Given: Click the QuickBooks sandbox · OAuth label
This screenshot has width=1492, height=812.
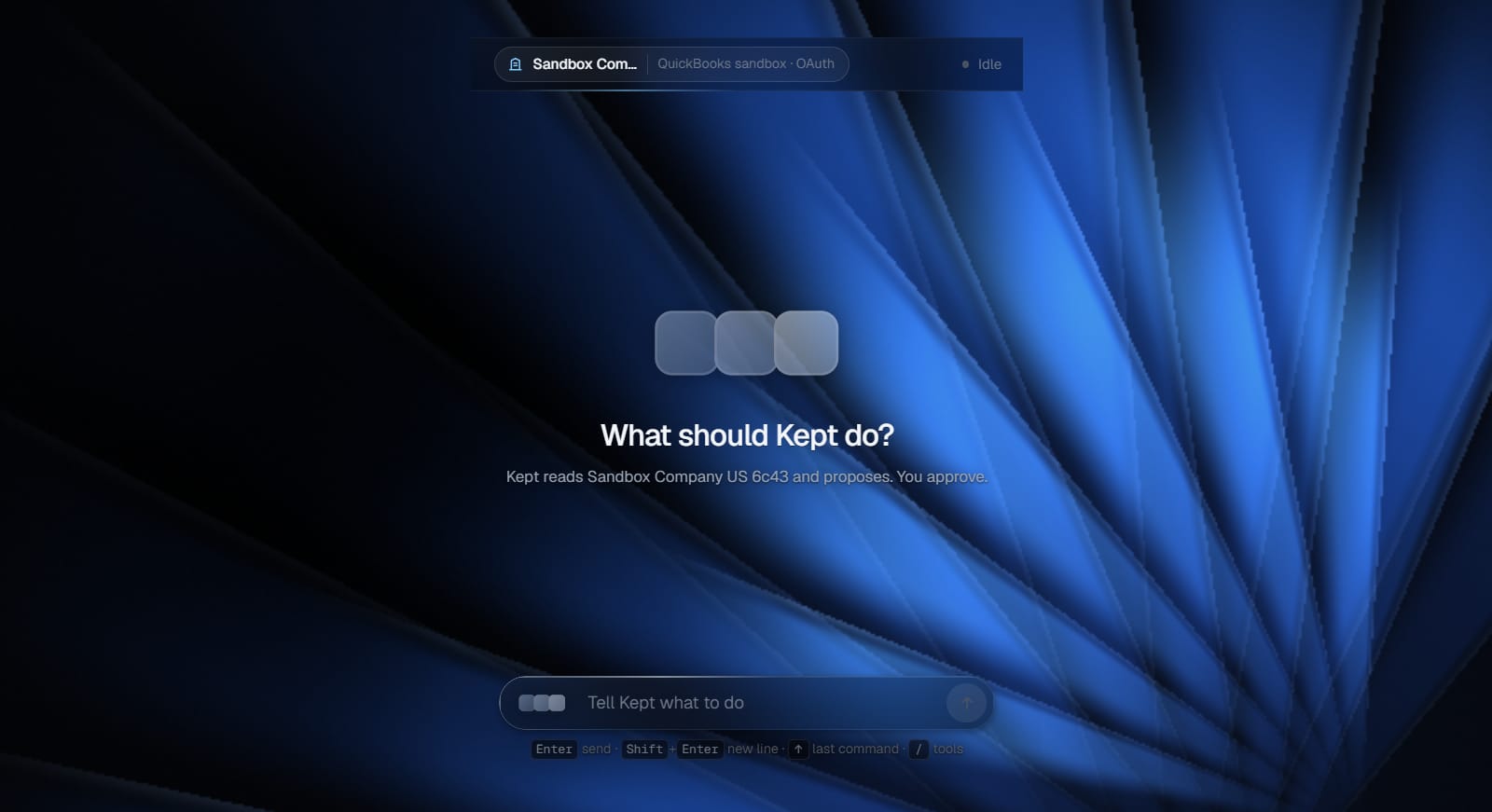Looking at the screenshot, I should coord(746,63).
